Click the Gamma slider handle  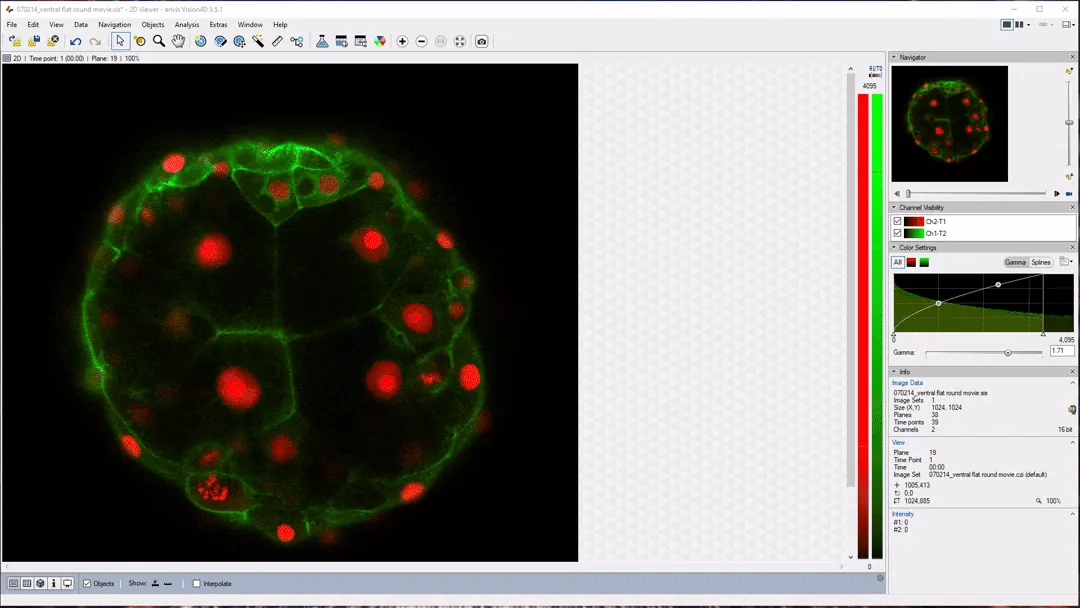pos(1007,352)
